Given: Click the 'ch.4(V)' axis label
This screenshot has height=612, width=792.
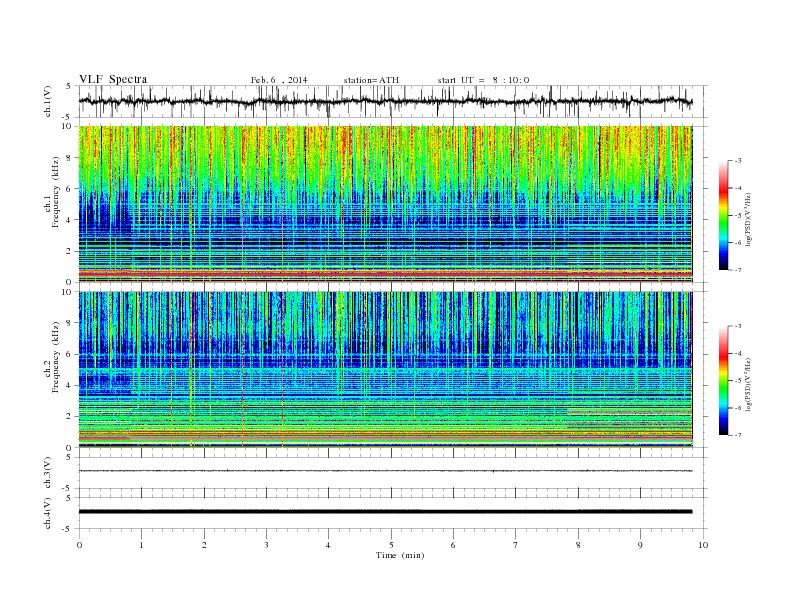Looking at the screenshot, I should 48,513.
